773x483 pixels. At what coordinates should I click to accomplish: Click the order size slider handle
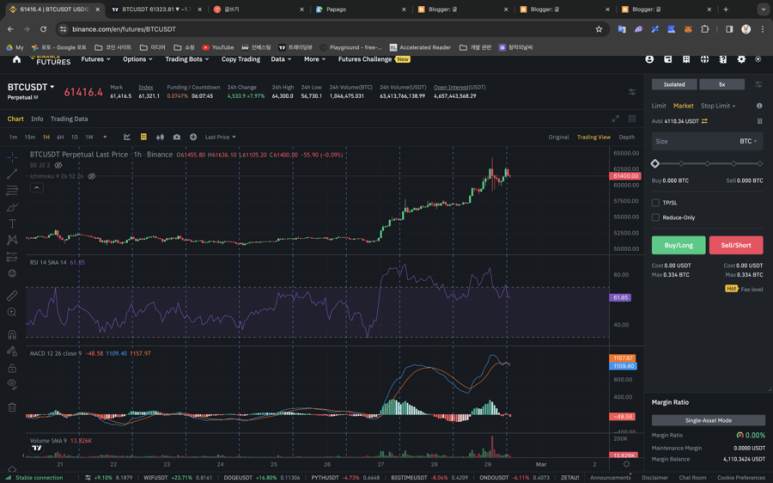655,164
